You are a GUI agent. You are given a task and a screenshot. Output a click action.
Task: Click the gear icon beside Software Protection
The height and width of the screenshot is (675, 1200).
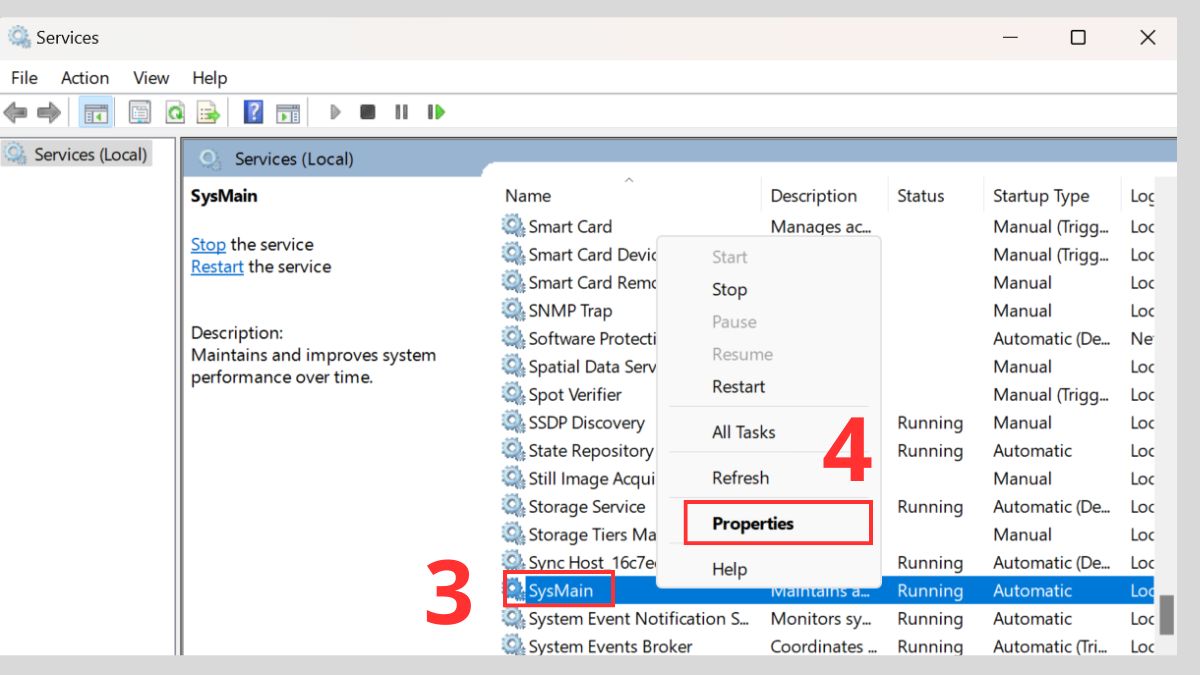tap(514, 338)
